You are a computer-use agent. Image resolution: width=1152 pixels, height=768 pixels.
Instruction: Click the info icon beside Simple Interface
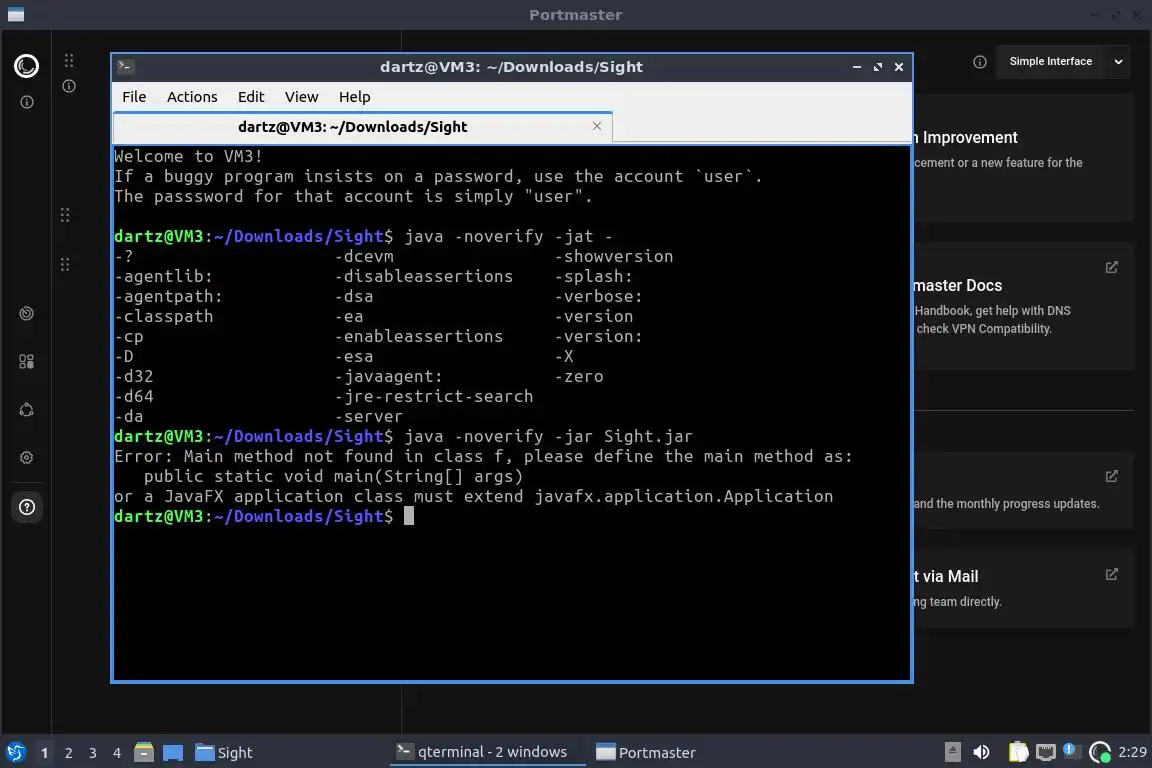coord(980,62)
